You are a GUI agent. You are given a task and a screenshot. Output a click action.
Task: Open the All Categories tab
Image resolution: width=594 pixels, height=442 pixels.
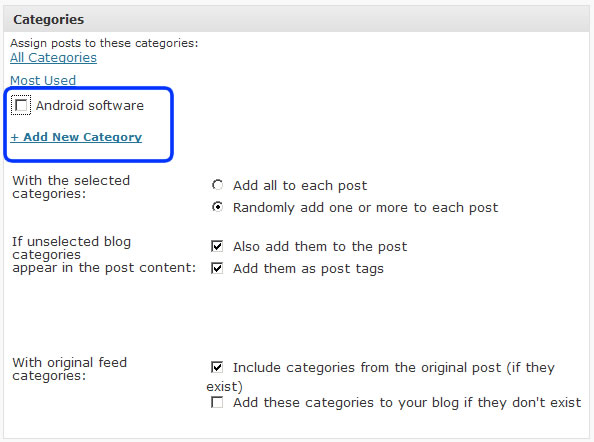point(53,58)
